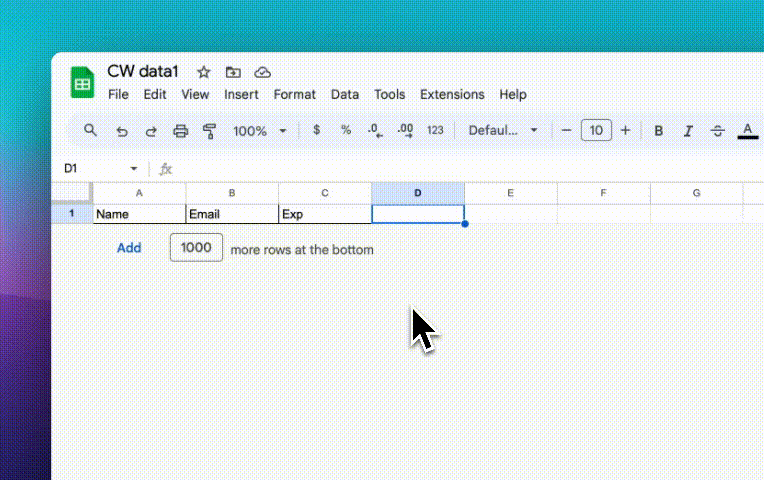The width and height of the screenshot is (764, 480).
Task: Click the search menus magnifier icon
Action: [x=90, y=130]
